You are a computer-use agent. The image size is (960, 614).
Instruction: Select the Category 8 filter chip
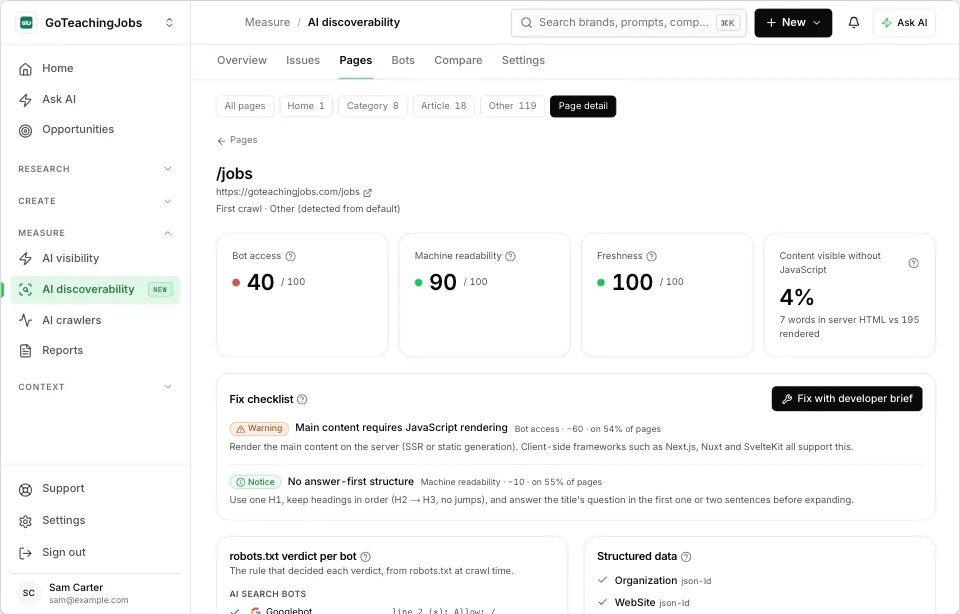coord(373,106)
